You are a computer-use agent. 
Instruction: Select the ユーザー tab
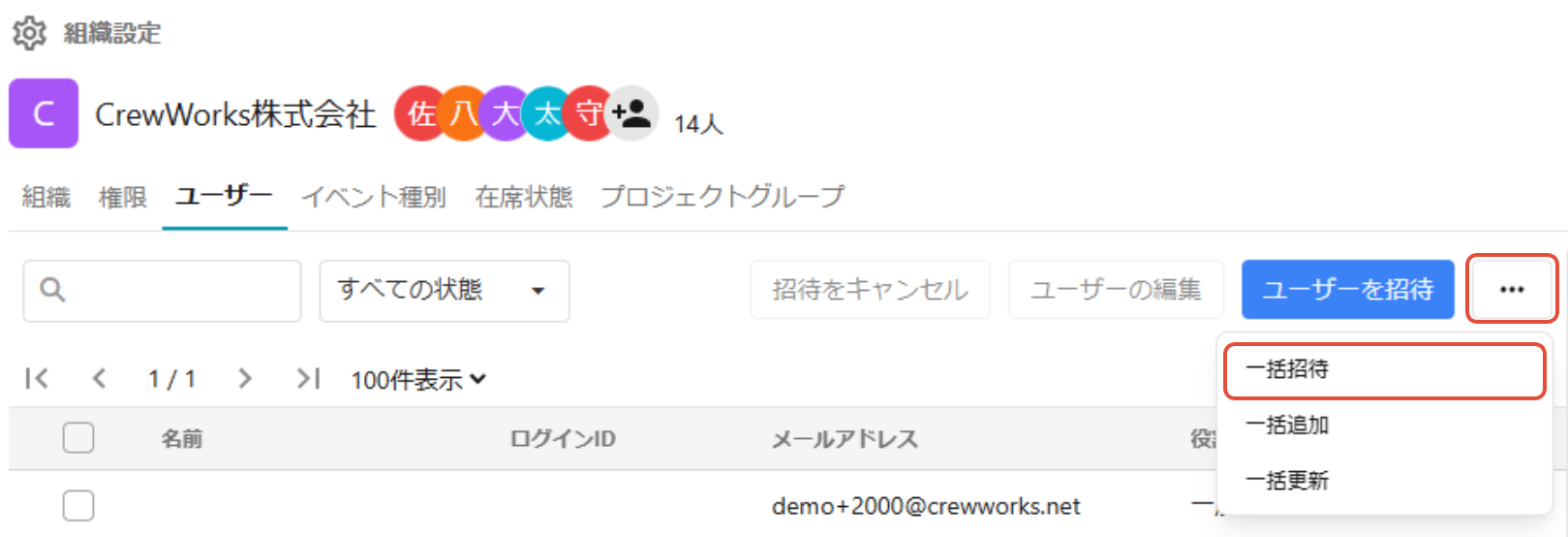pos(224,197)
